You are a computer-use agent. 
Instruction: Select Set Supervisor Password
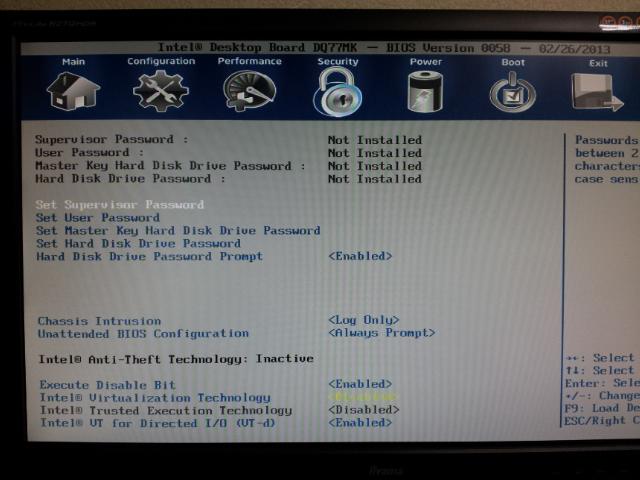120,204
